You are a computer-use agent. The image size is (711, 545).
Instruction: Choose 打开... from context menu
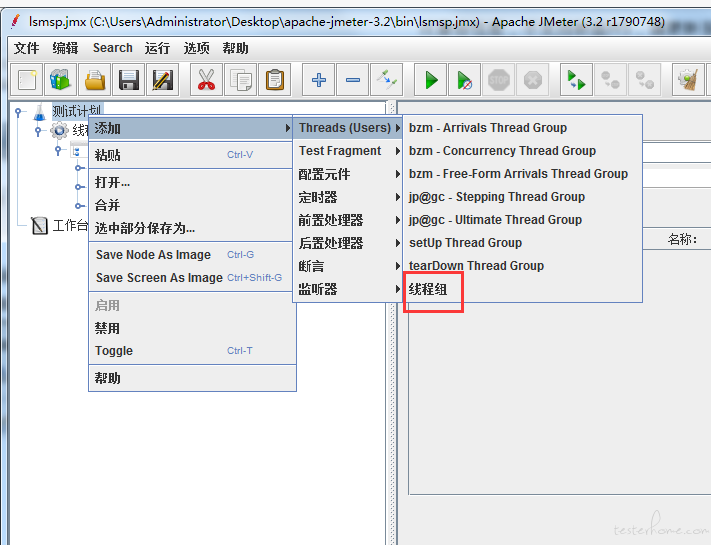[x=191, y=182]
